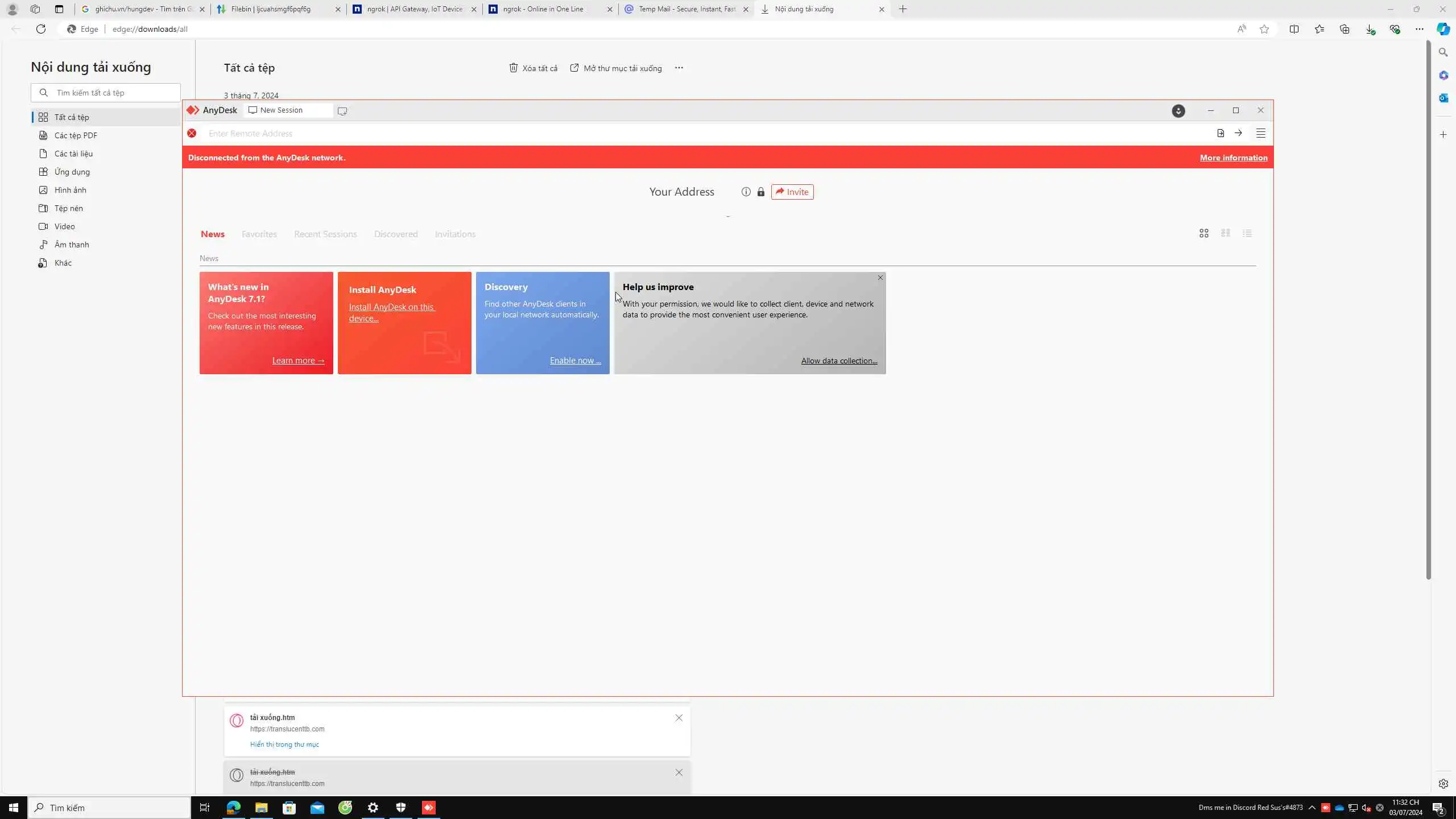
Task: Show hidden system tray icons chevron
Action: pyautogui.click(x=1312, y=808)
